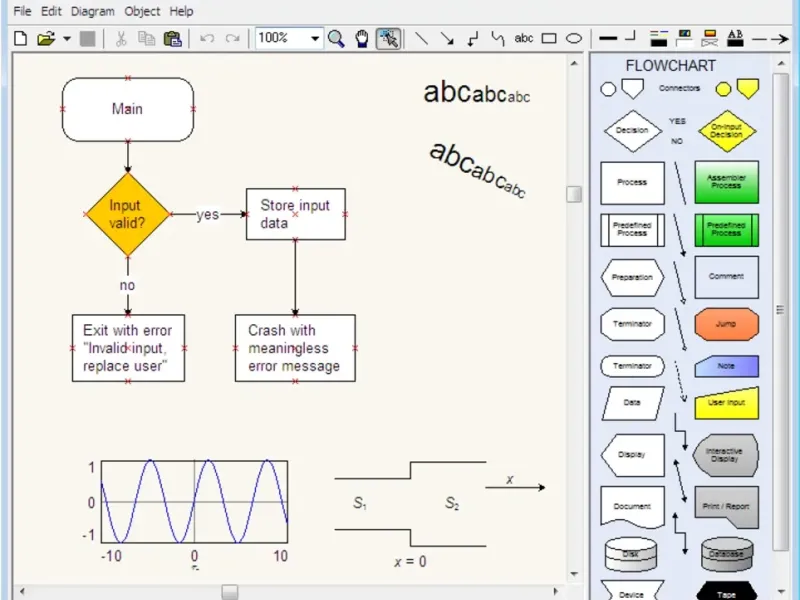Viewport: 800px width, 600px height.
Task: Cut selection with the scissors icon
Action: pos(121,38)
